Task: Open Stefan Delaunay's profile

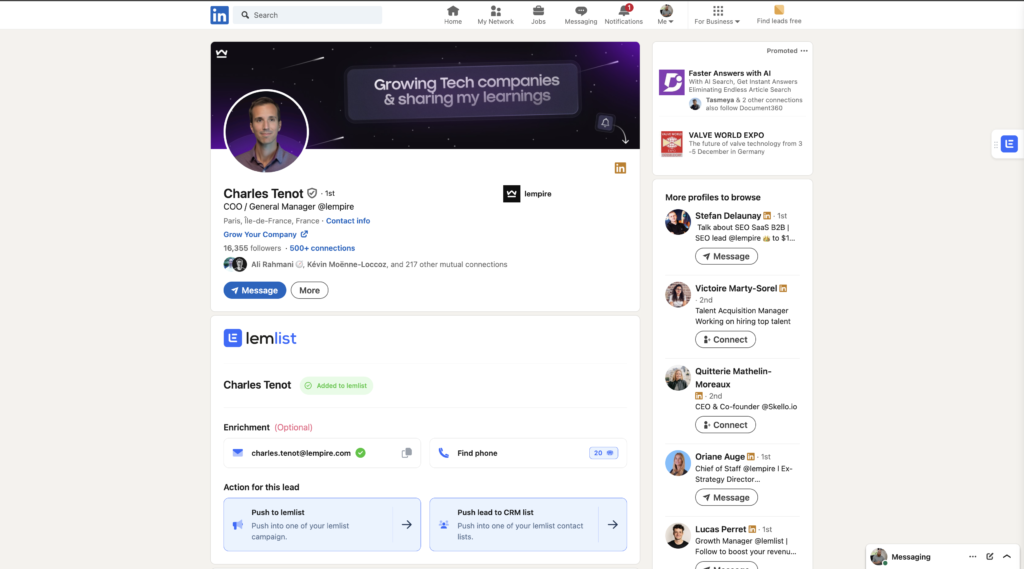Action: coord(728,216)
